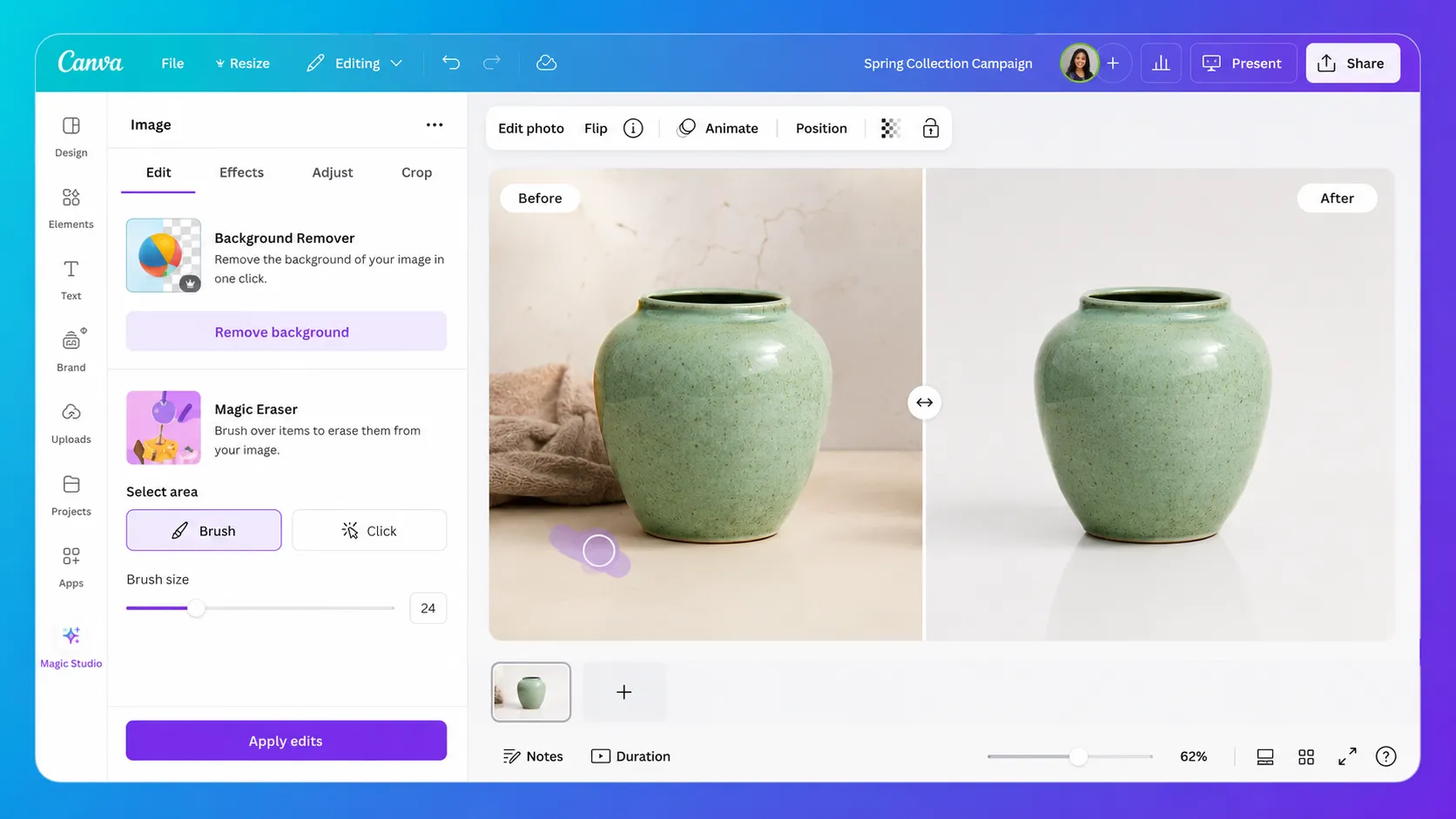Click the Spring Collection Campaign title
Screen dimensions: 1456x819
point(947,63)
